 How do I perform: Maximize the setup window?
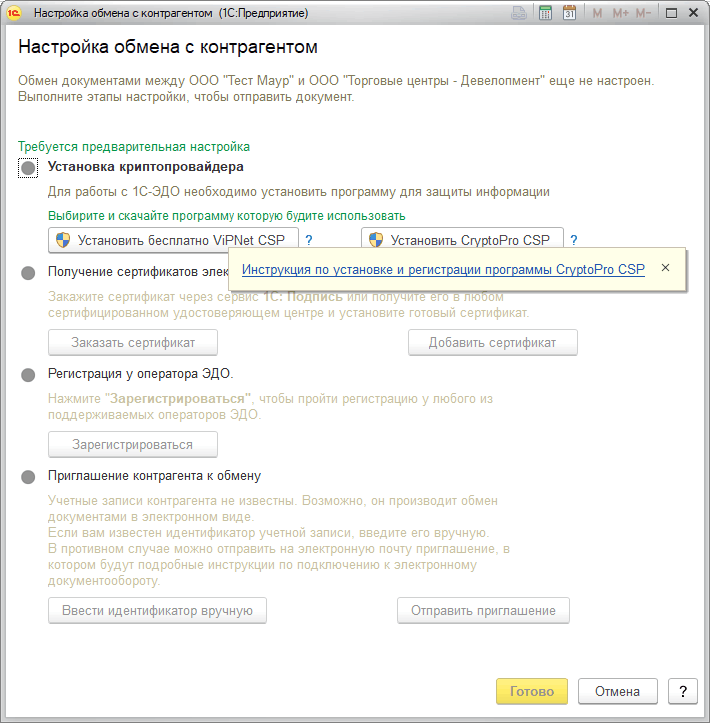pos(671,13)
